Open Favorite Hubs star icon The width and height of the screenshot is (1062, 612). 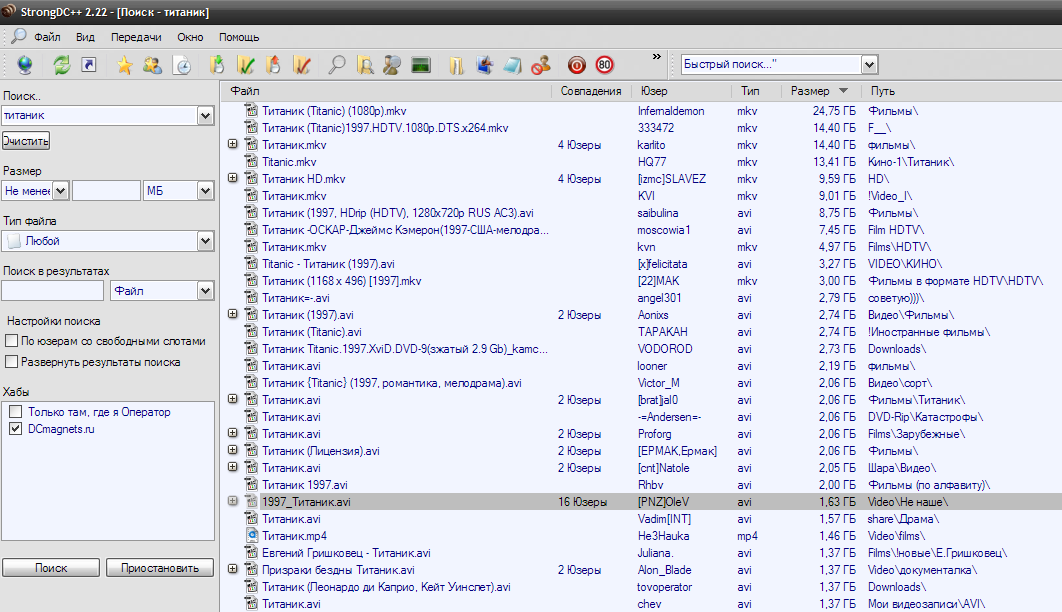pyautogui.click(x=125, y=65)
